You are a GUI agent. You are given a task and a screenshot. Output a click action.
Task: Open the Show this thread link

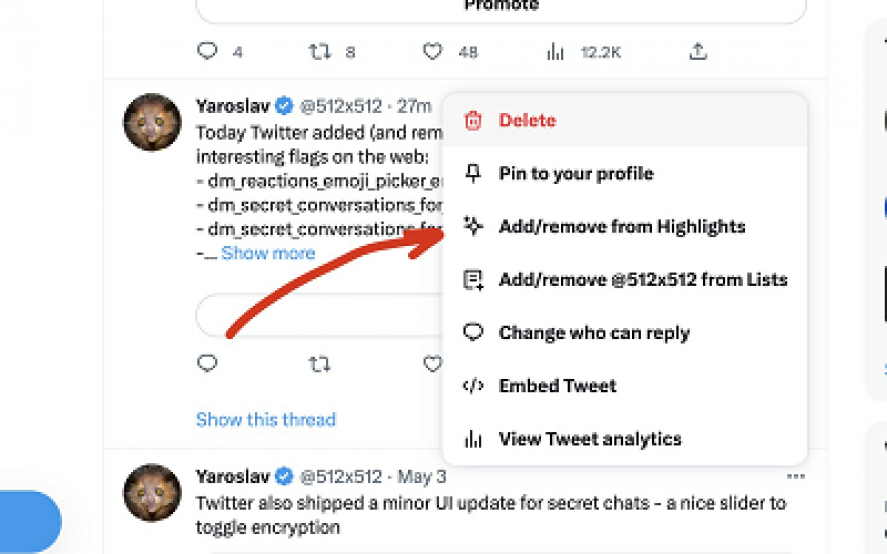(266, 419)
